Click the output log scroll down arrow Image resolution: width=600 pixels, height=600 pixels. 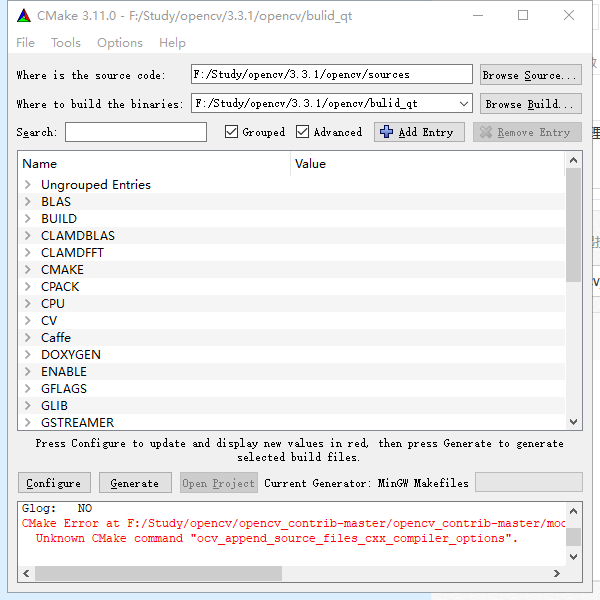(x=573, y=557)
